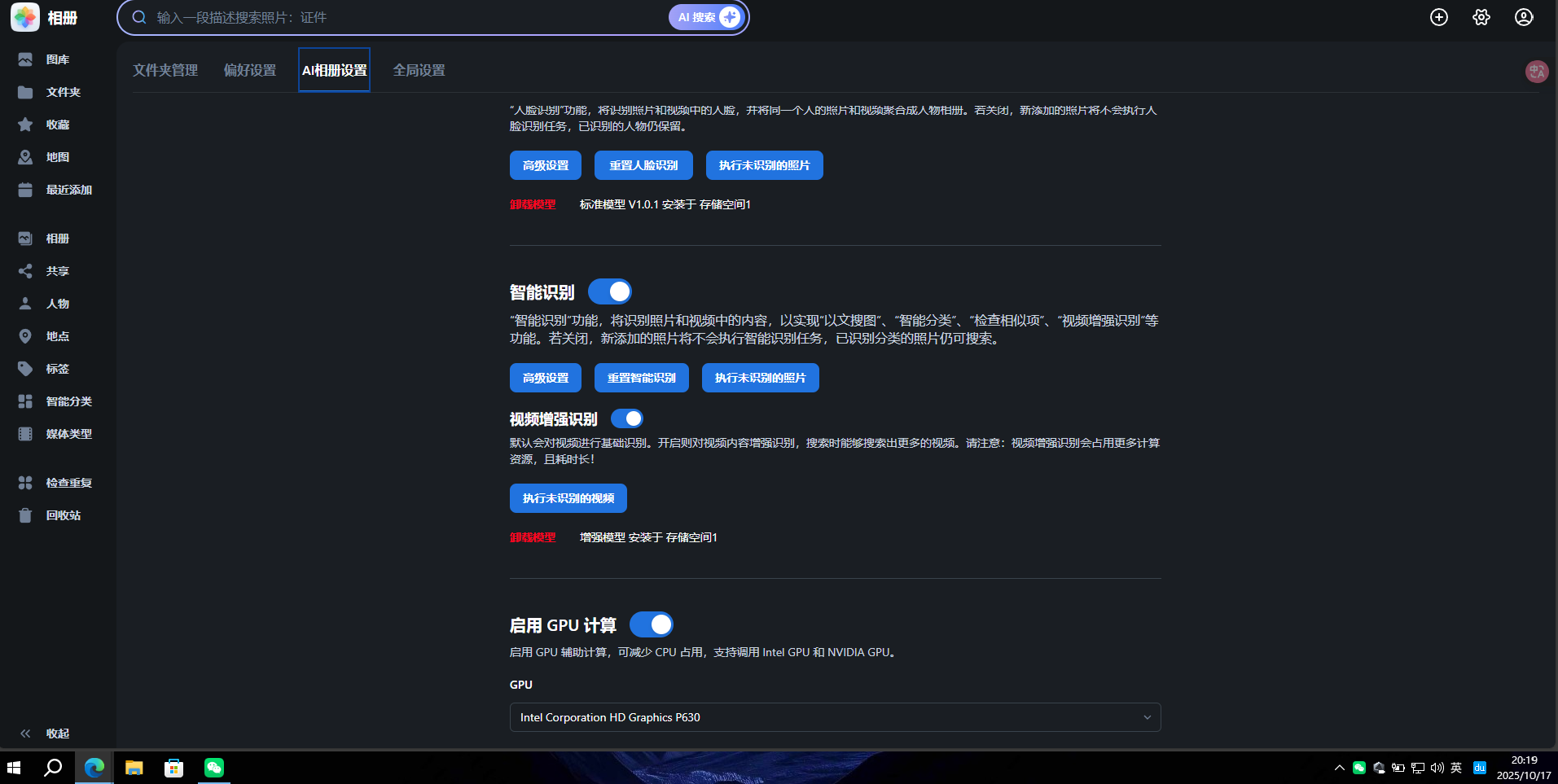Click 重置智能识别 button
Viewport: 1558px width, 784px height.
click(642, 378)
